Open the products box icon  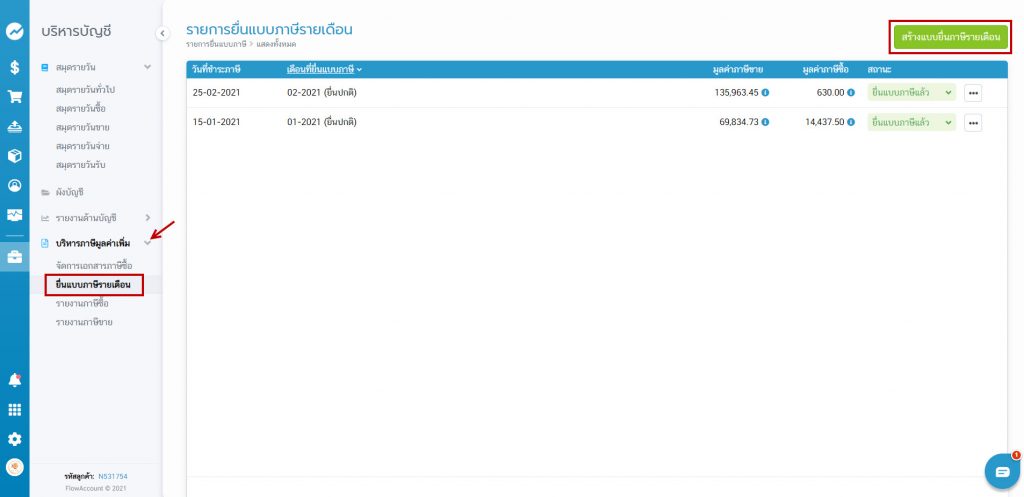(x=14, y=156)
